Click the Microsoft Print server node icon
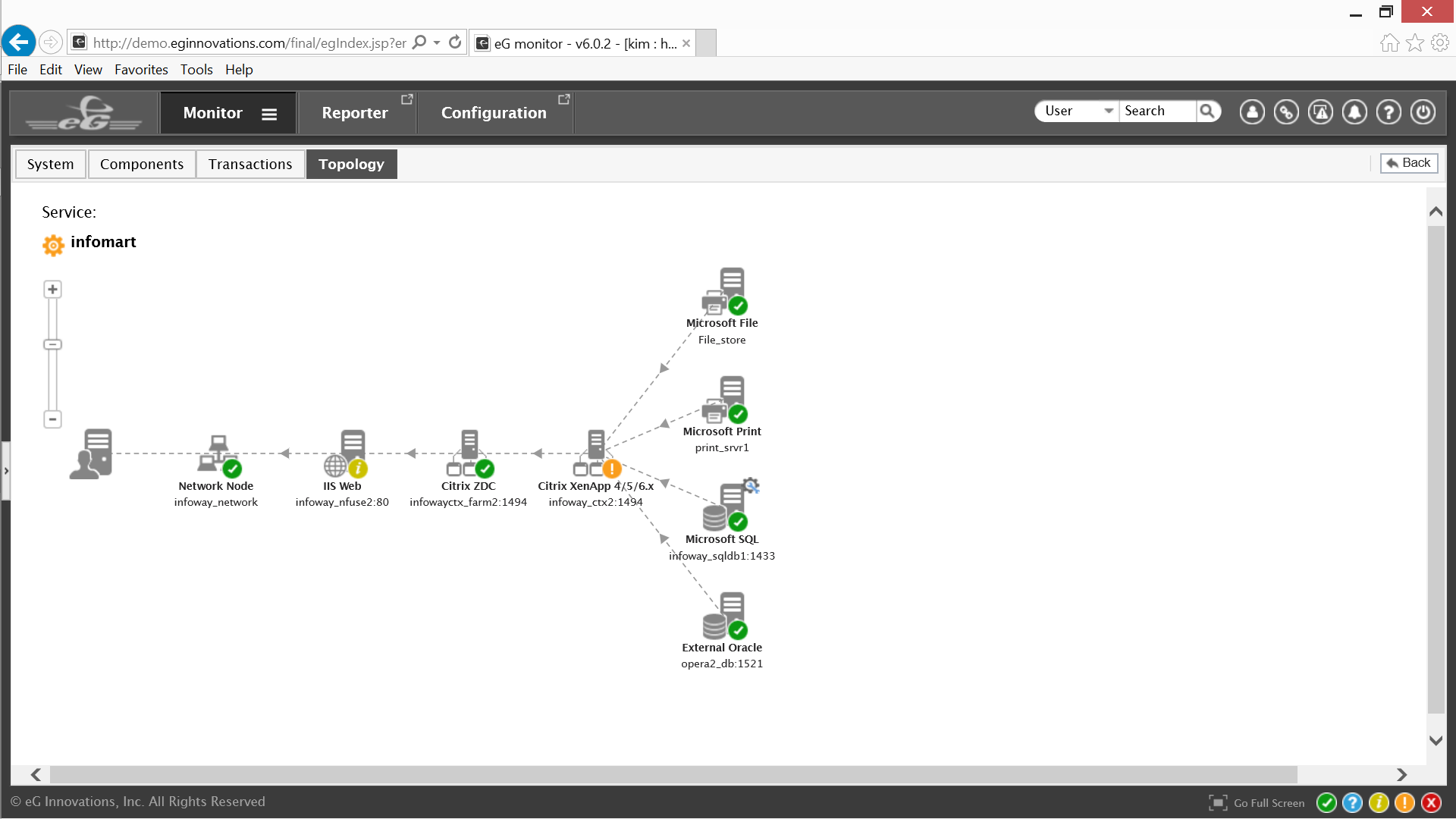The height and width of the screenshot is (819, 1456). click(x=724, y=400)
